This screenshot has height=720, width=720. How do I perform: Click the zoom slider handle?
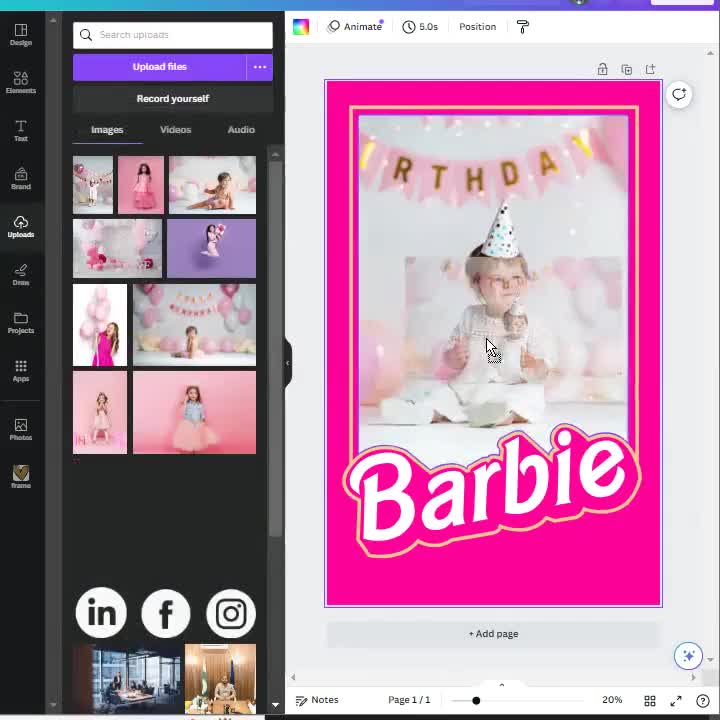pyautogui.click(x=476, y=700)
